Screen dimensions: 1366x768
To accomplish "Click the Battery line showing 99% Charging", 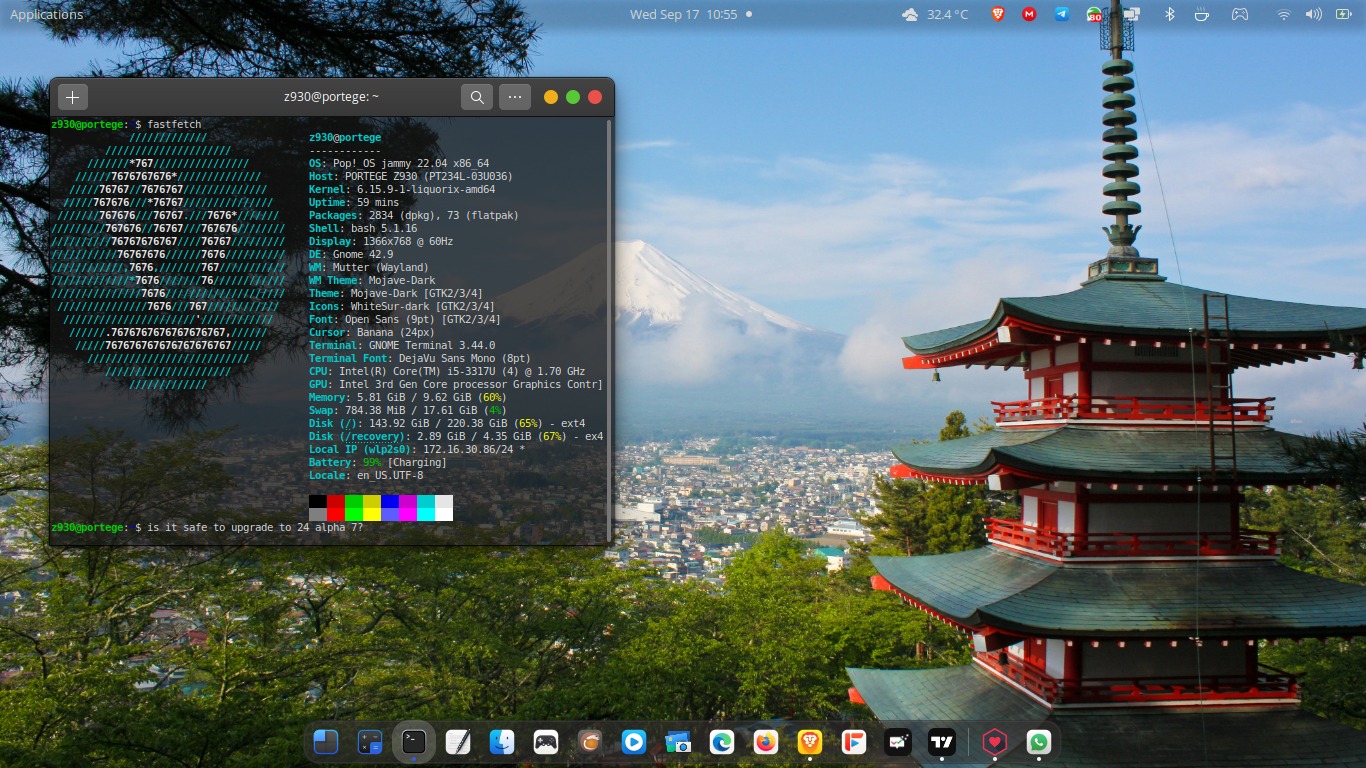I will (378, 462).
